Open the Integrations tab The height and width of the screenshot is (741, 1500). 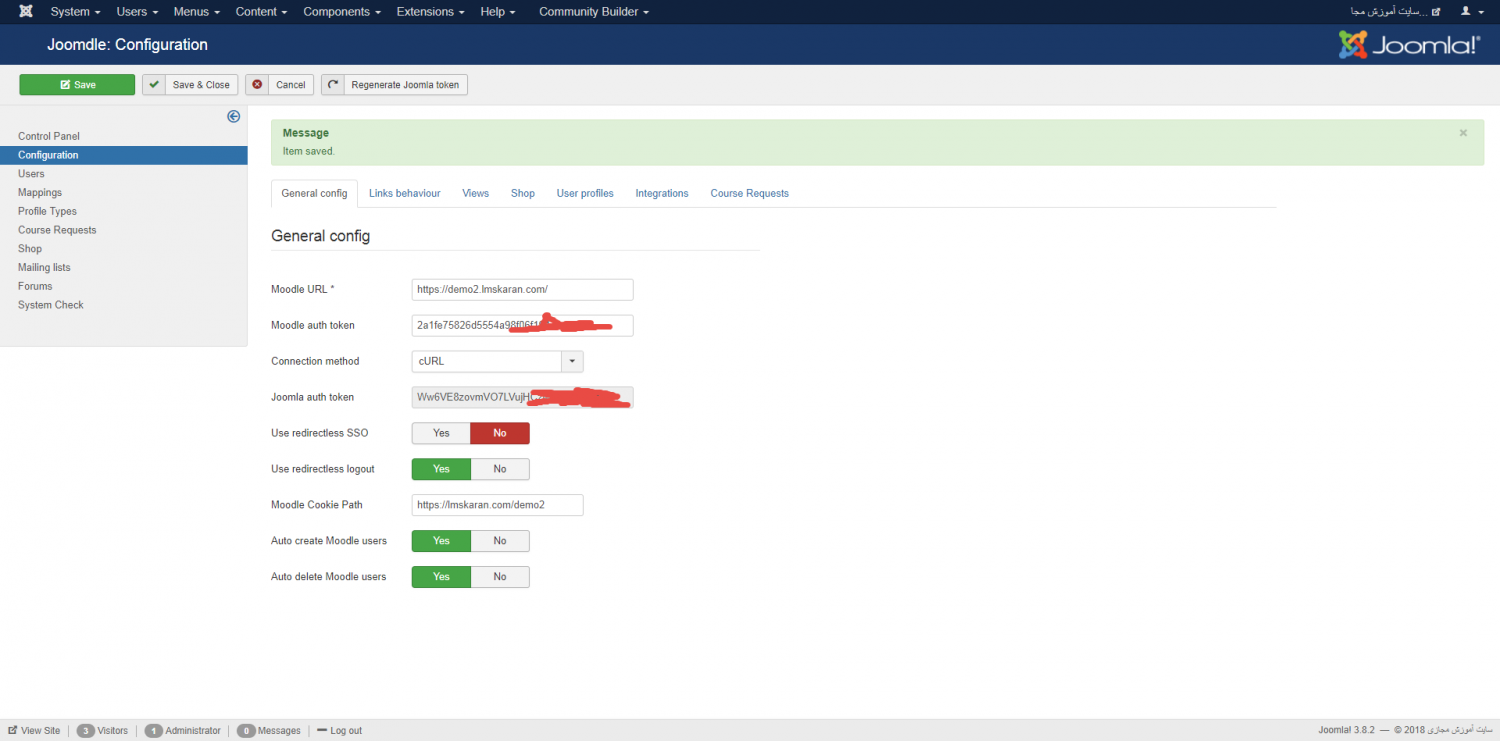661,193
